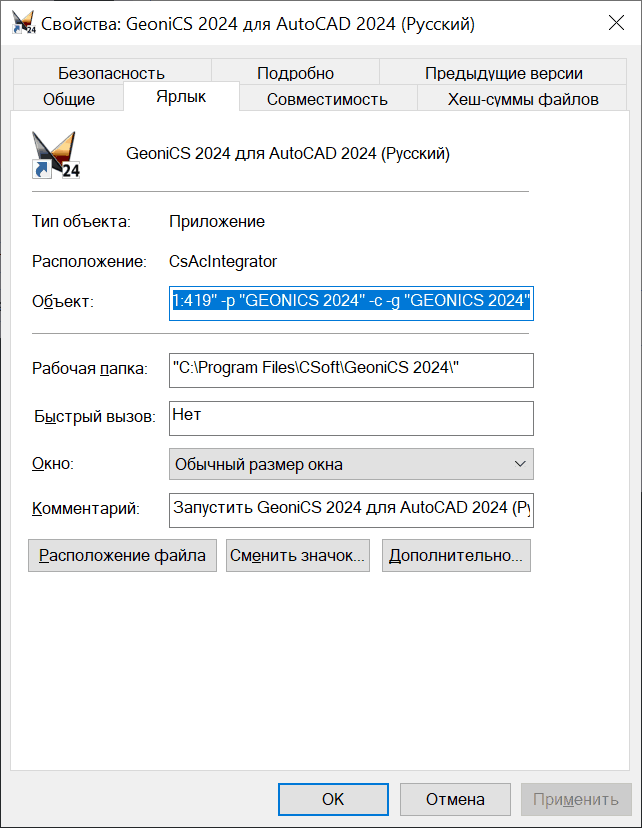The image size is (642, 828).
Task: Click the shortcut name text GeoniCS 2024 для AutoCAD
Action: [x=288, y=154]
